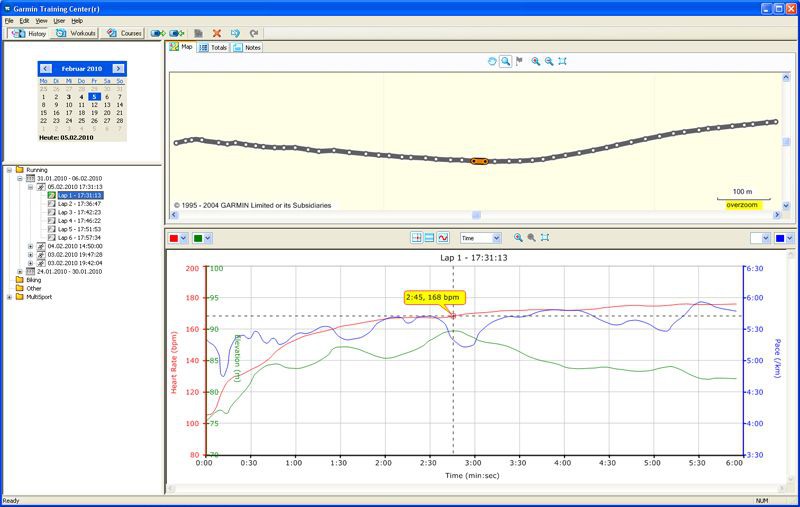Open the blue pace series dropdown arrow
The width and height of the screenshot is (800, 507).
[x=790, y=238]
